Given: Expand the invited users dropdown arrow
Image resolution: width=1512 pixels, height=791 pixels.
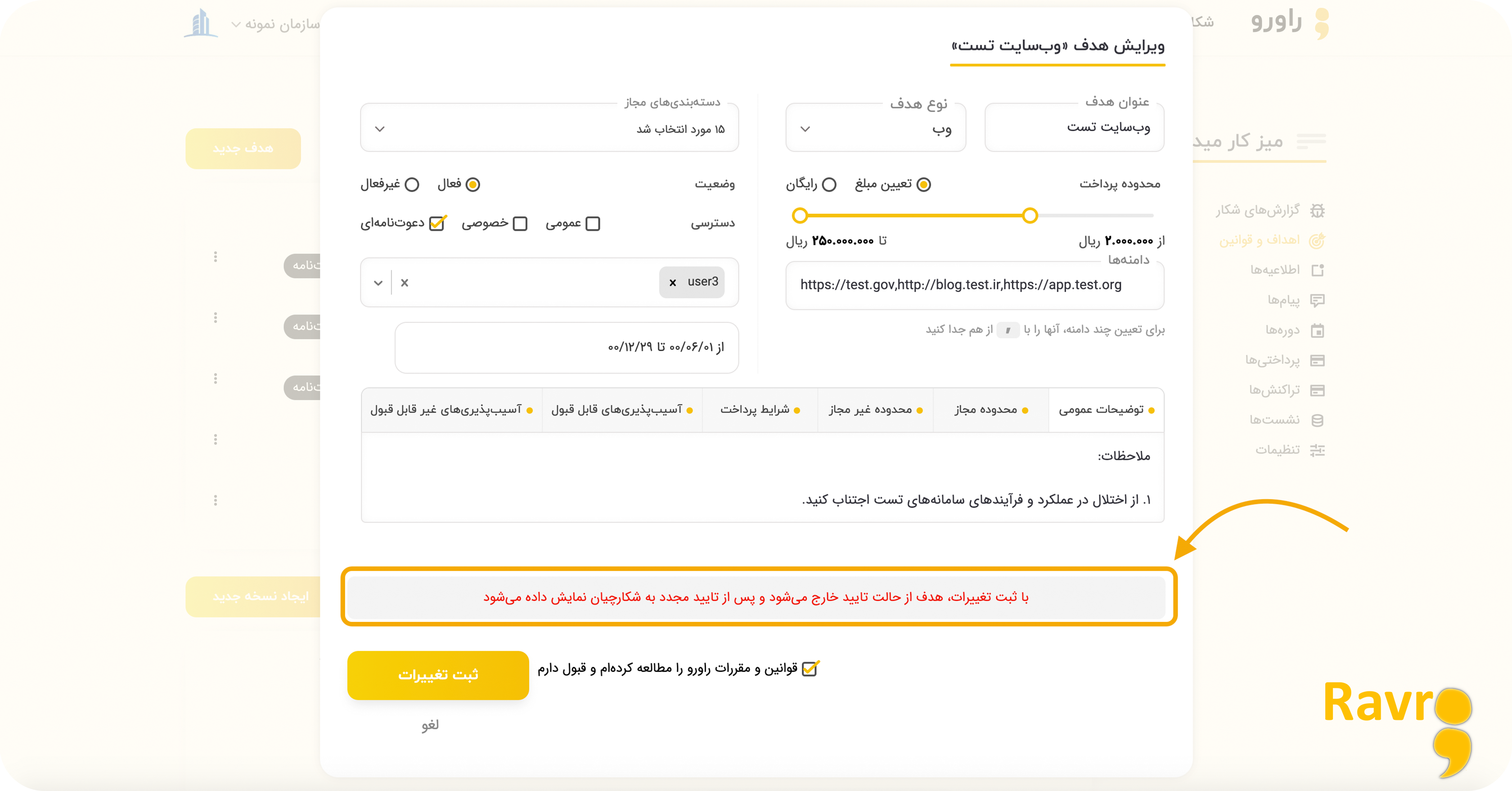Looking at the screenshot, I should click(x=378, y=283).
